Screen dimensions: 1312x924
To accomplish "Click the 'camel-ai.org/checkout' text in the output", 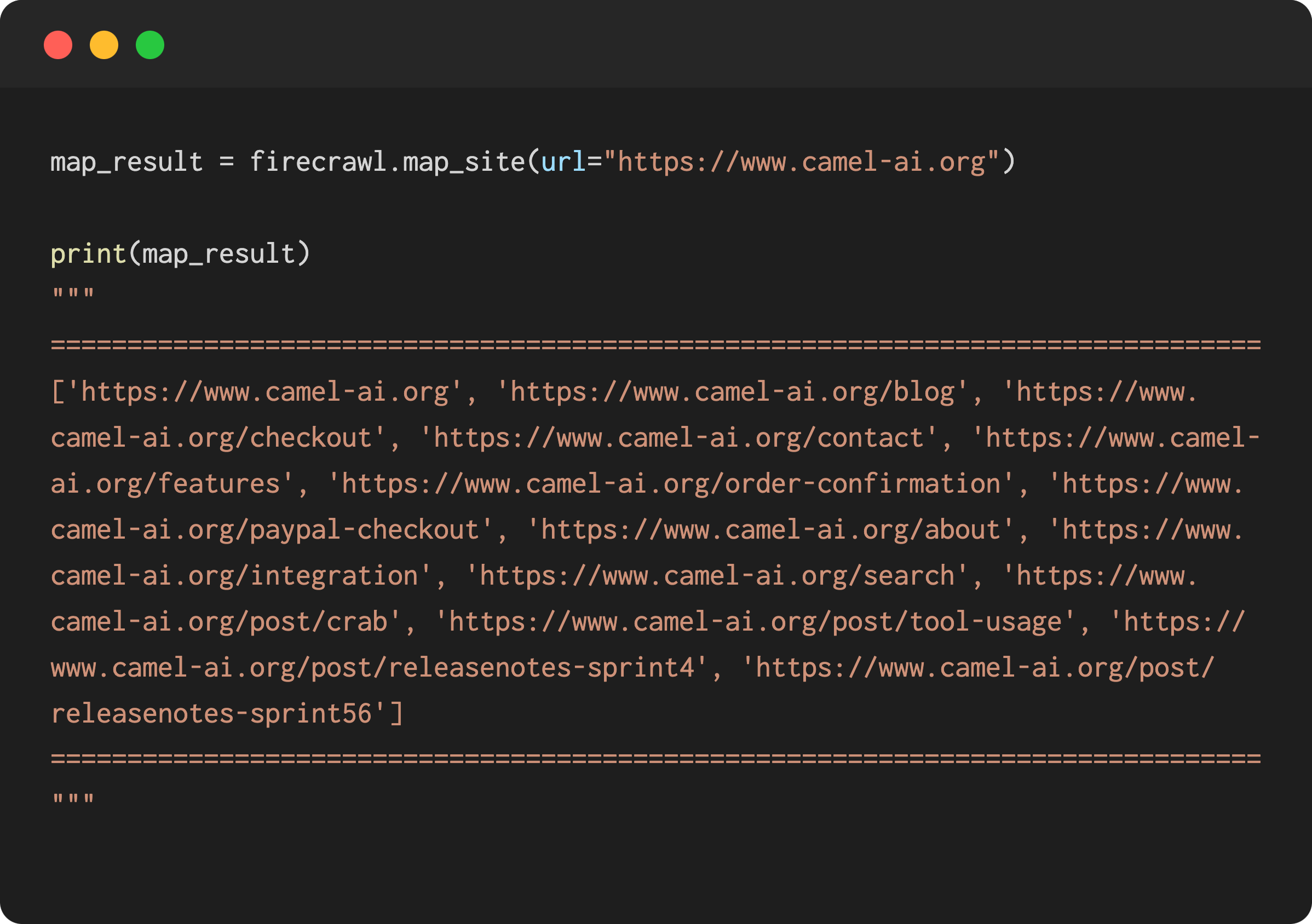I will point(211,438).
